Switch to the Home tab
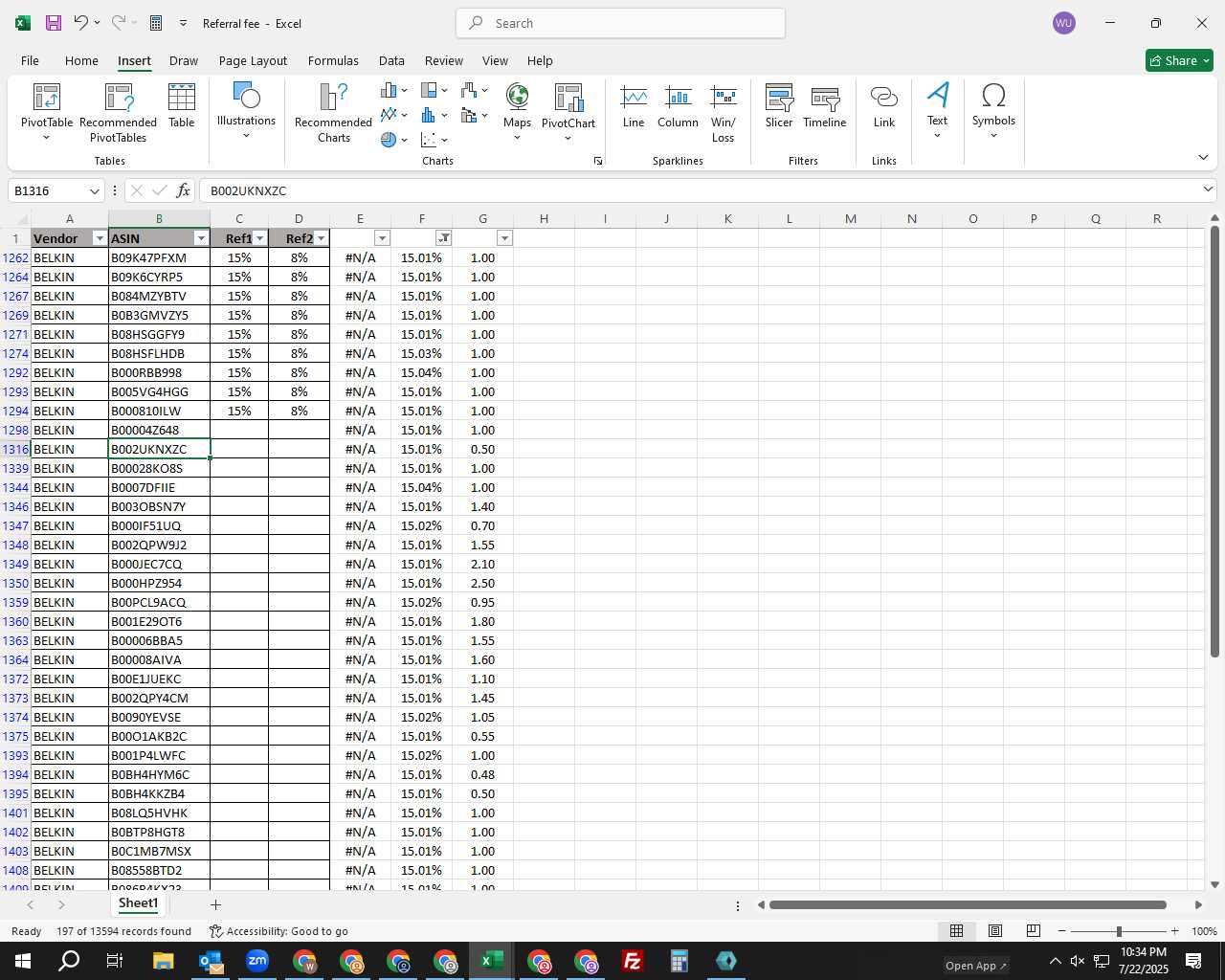 click(81, 60)
